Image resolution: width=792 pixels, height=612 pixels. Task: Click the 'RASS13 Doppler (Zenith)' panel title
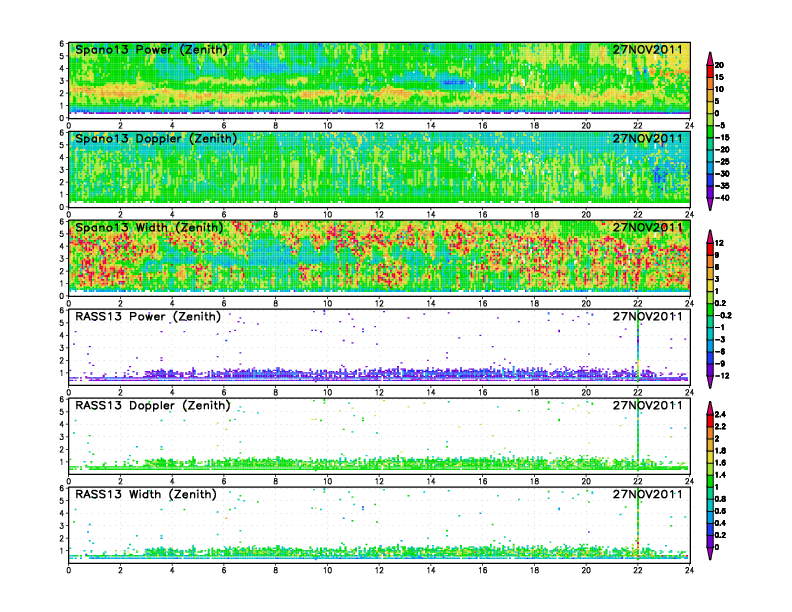point(152,405)
